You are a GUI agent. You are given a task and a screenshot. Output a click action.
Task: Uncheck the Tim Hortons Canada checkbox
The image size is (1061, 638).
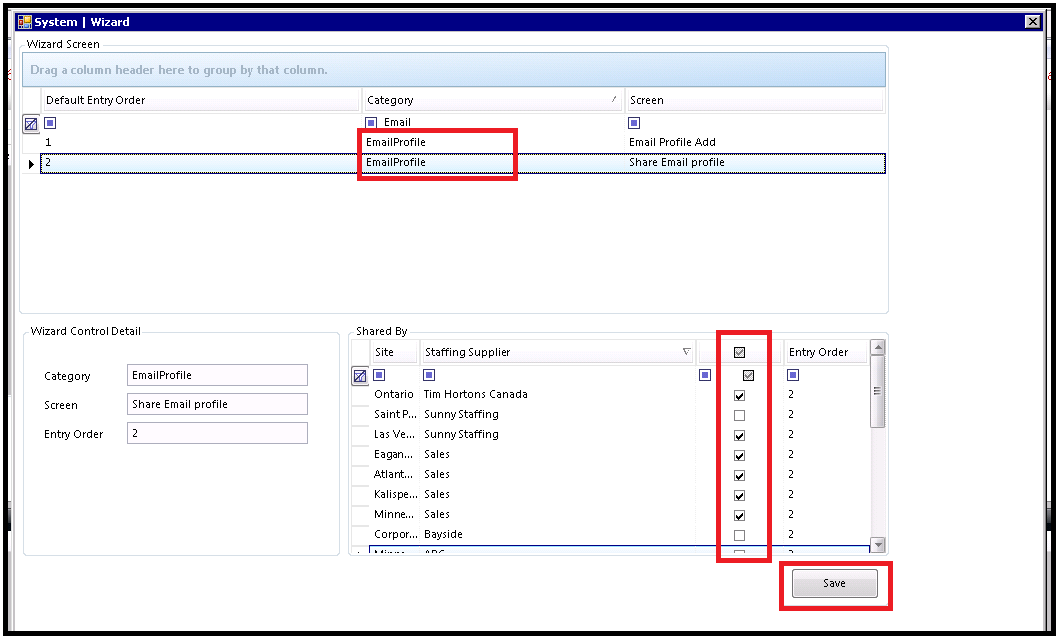coord(740,396)
